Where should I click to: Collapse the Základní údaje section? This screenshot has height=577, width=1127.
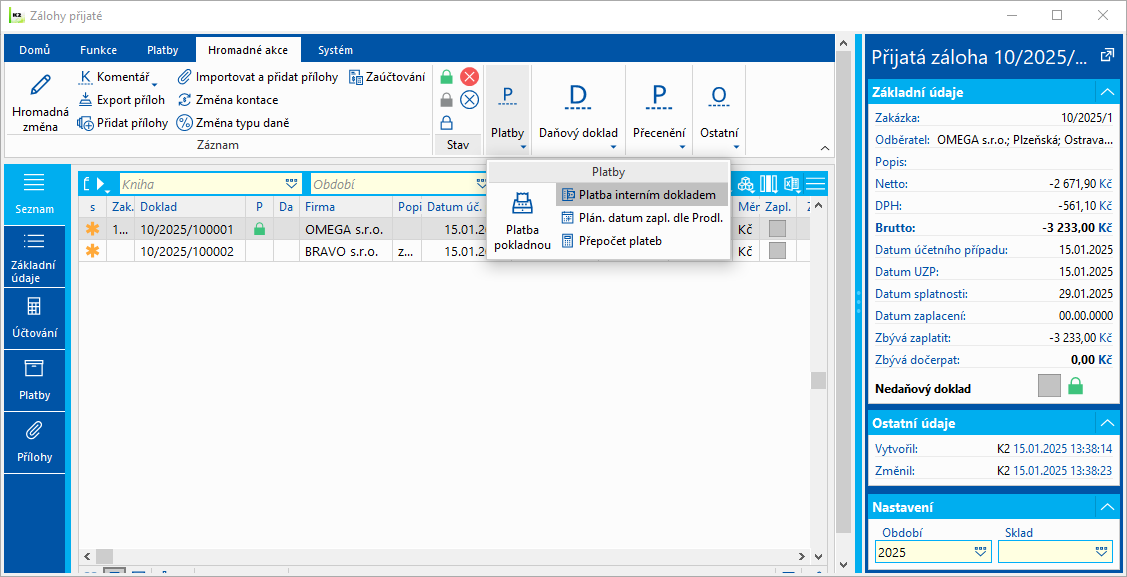1106,92
